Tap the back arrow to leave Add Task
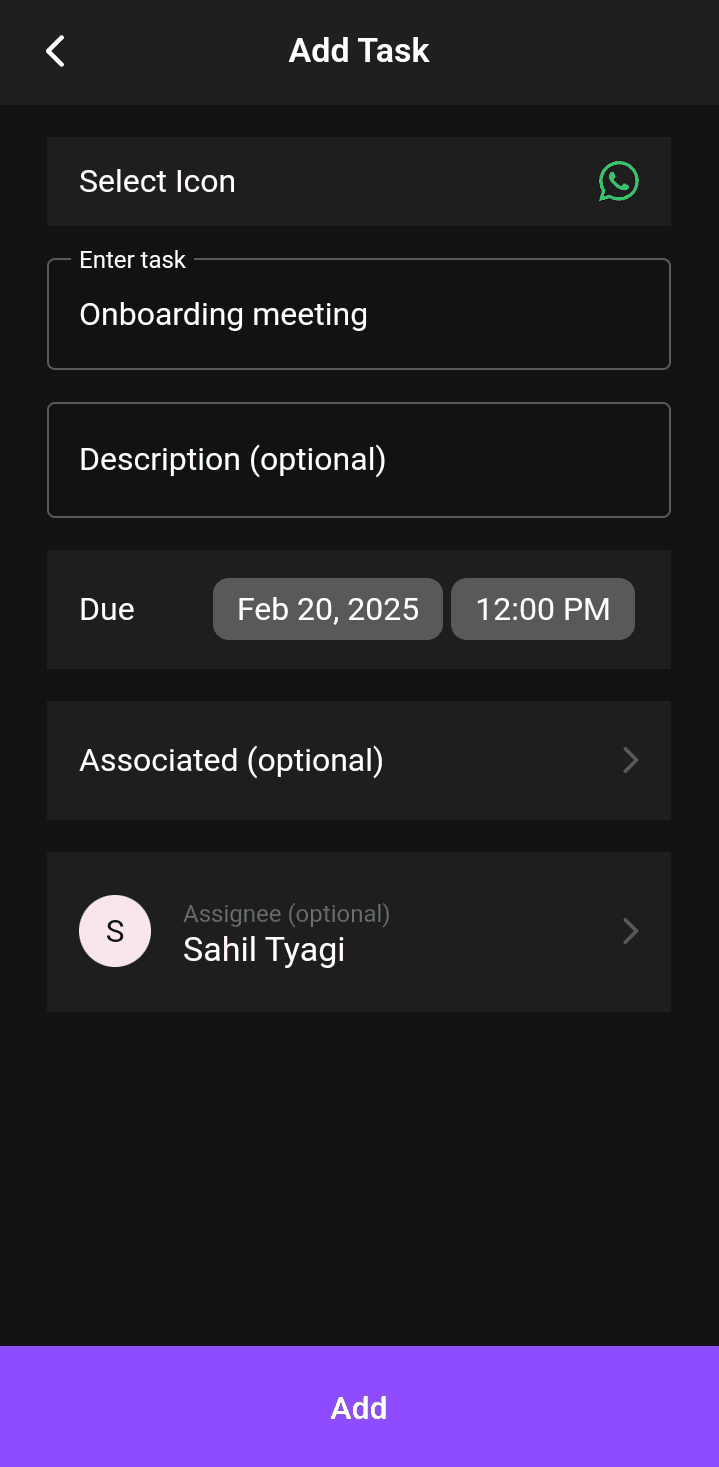719x1467 pixels. click(x=55, y=50)
